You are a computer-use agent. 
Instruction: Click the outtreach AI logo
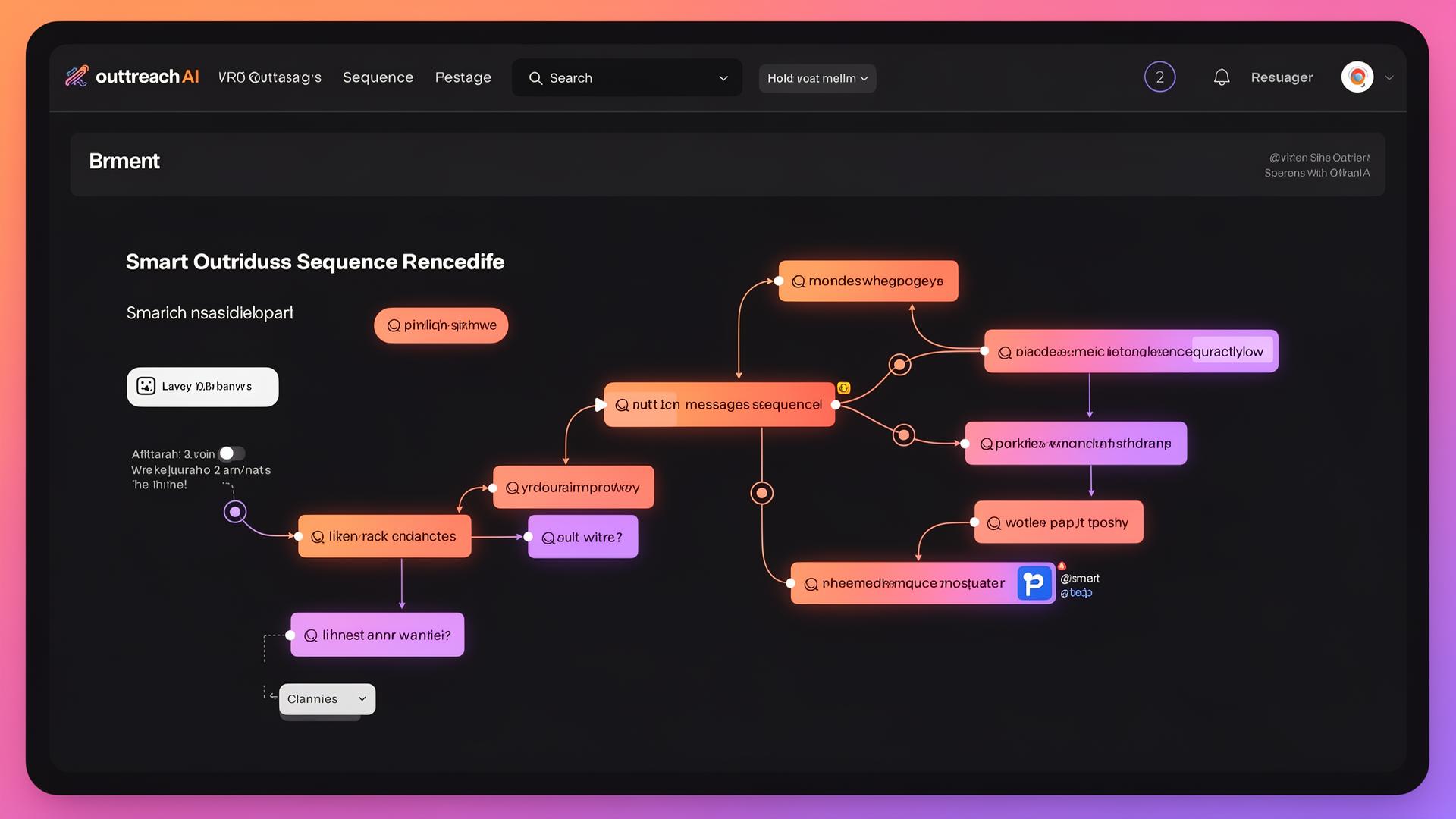[x=132, y=77]
